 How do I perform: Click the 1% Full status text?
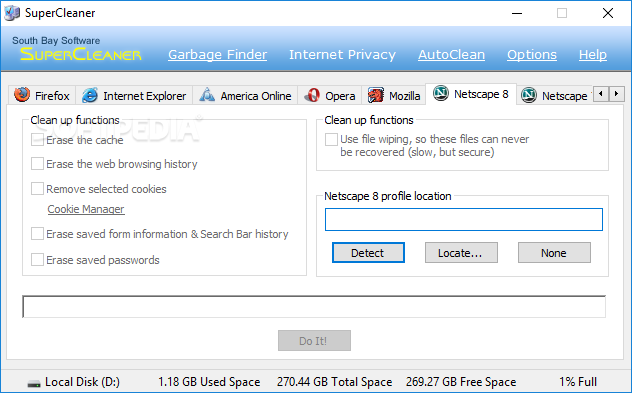(x=578, y=382)
